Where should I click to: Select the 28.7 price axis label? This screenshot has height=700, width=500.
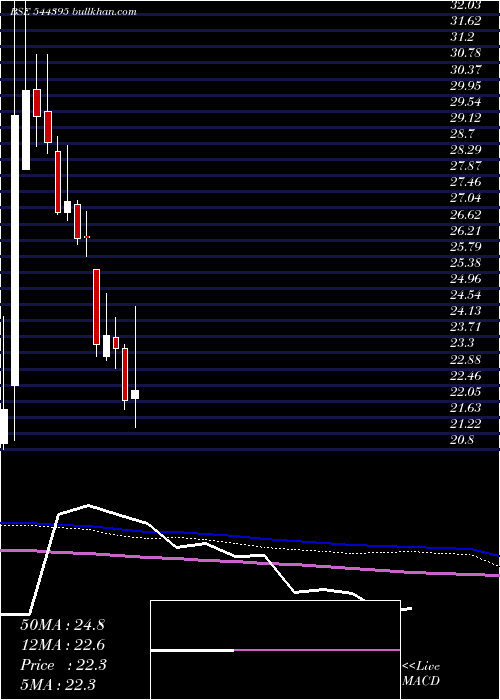(x=463, y=133)
